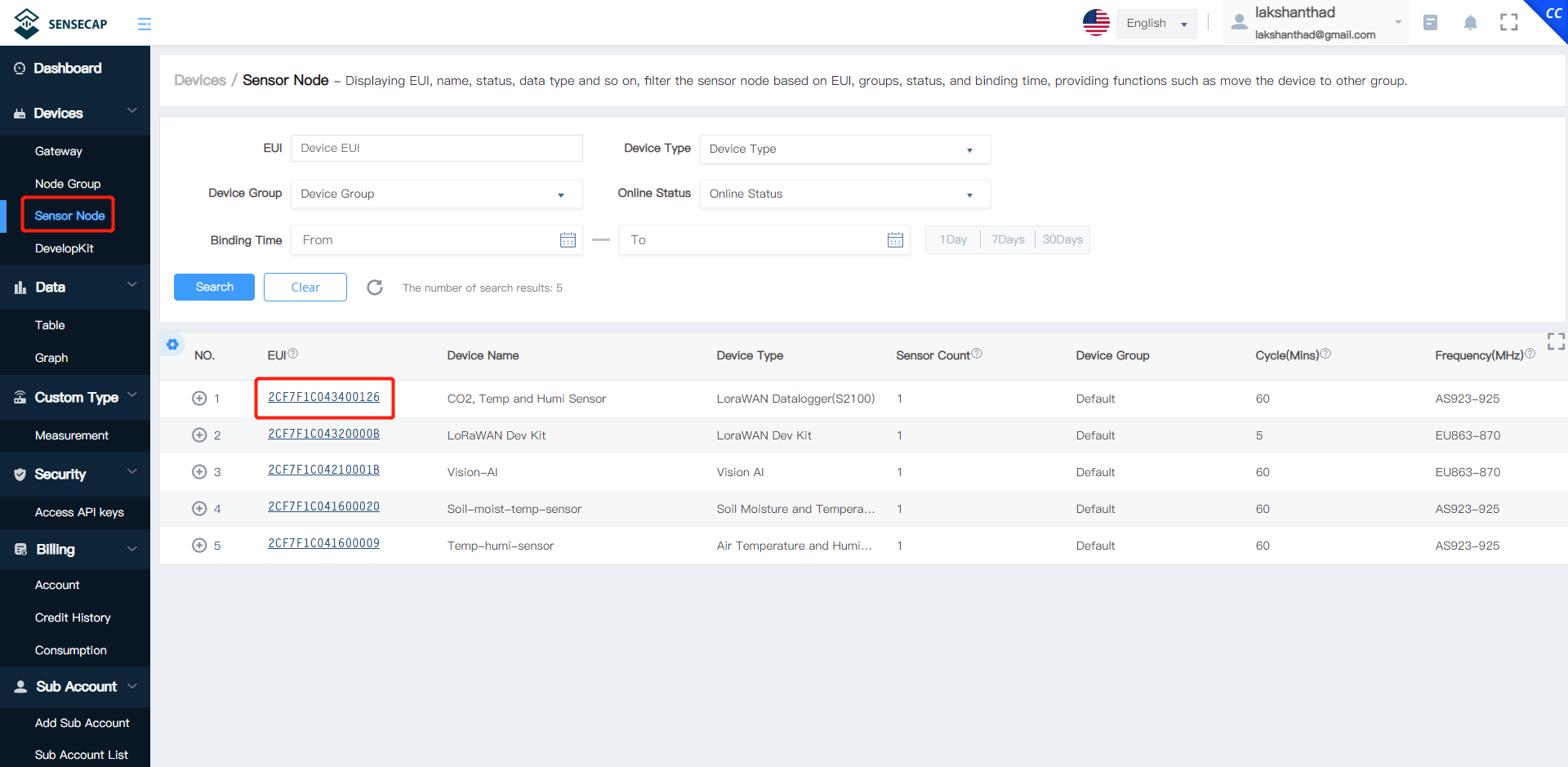Open Table under Data

point(50,325)
